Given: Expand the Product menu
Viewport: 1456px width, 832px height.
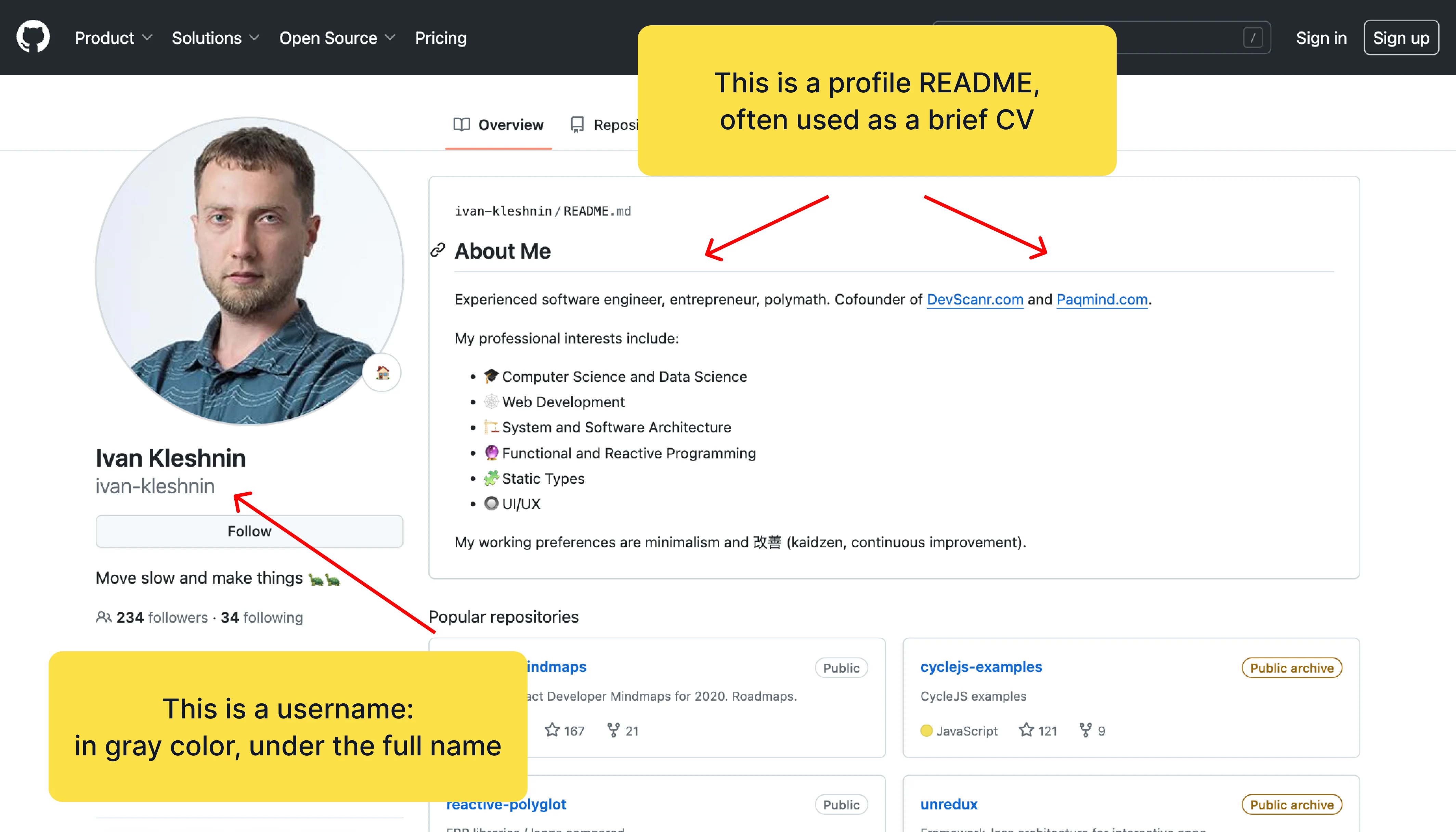Looking at the screenshot, I should click(x=113, y=38).
